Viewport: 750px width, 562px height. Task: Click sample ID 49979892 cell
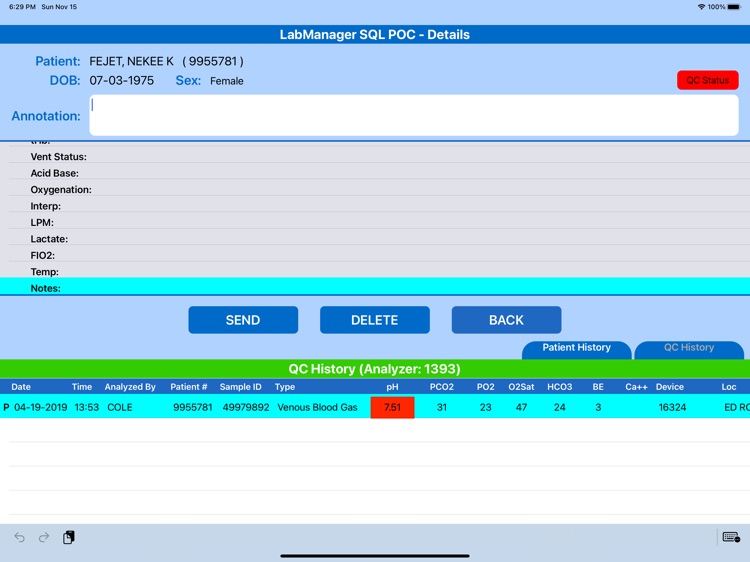pos(246,407)
